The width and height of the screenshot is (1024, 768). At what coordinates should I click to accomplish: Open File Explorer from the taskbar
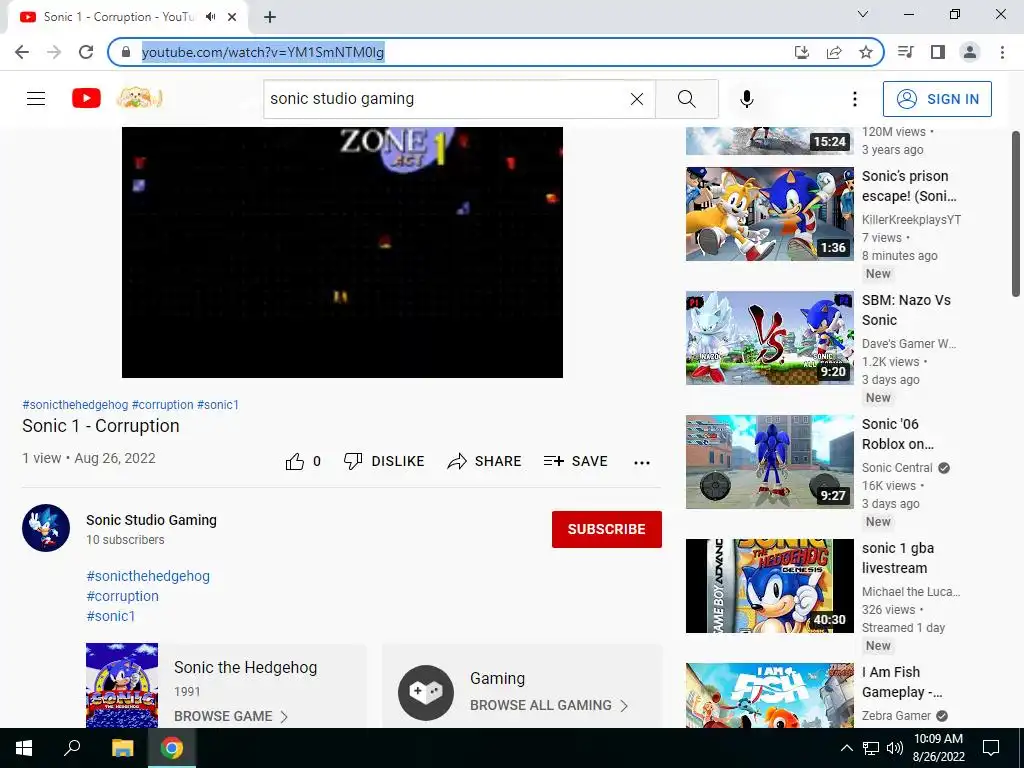point(122,748)
